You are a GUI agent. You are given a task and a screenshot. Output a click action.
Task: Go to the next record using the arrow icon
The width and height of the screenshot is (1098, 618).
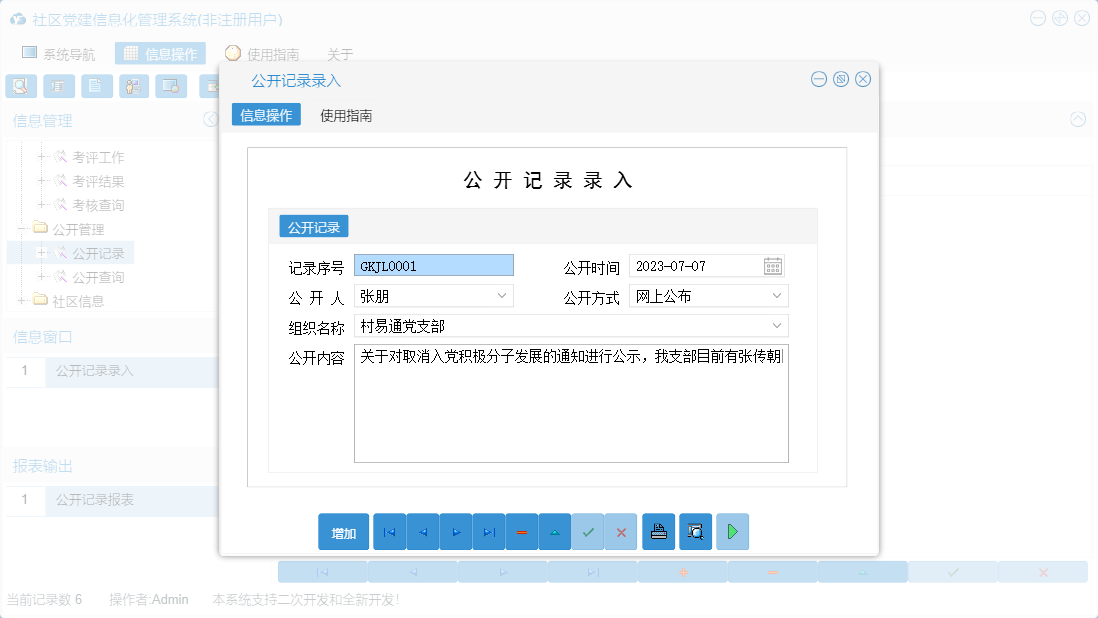tap(456, 531)
